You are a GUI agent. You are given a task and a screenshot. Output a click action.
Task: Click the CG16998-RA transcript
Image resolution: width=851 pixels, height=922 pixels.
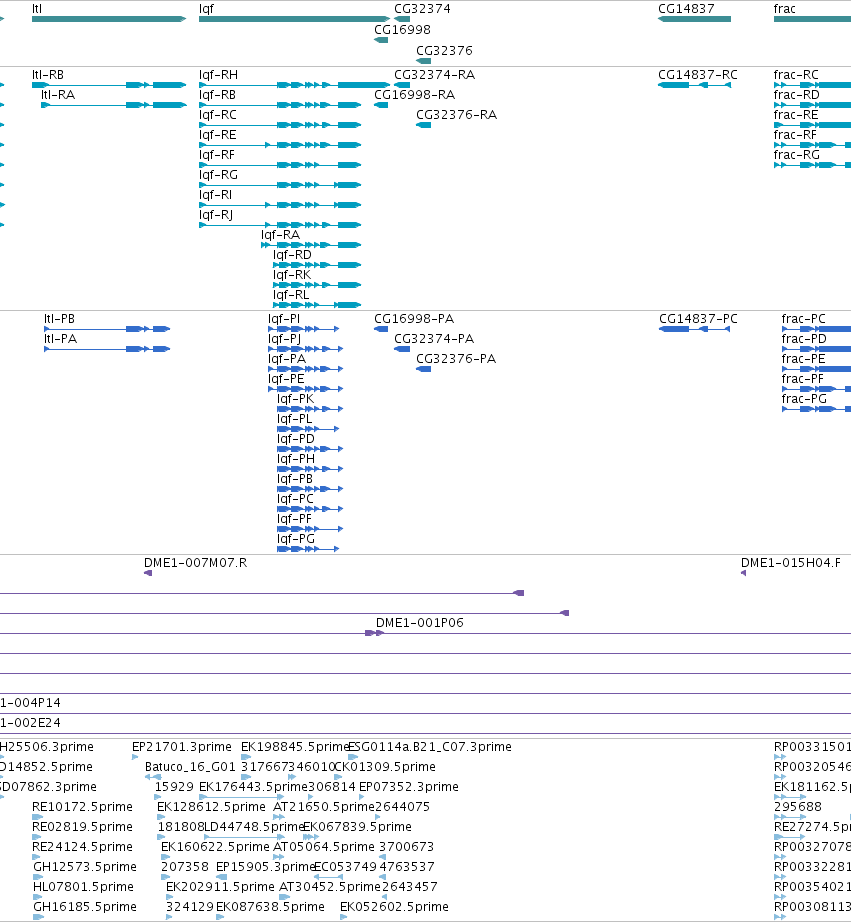click(381, 105)
